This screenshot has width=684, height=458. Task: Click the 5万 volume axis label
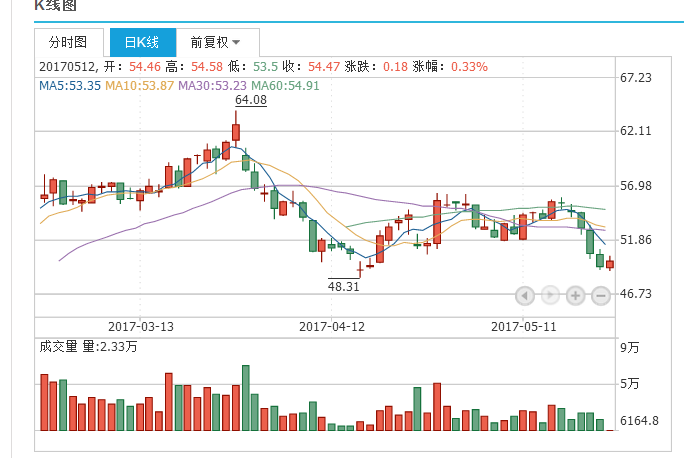pyautogui.click(x=629, y=384)
